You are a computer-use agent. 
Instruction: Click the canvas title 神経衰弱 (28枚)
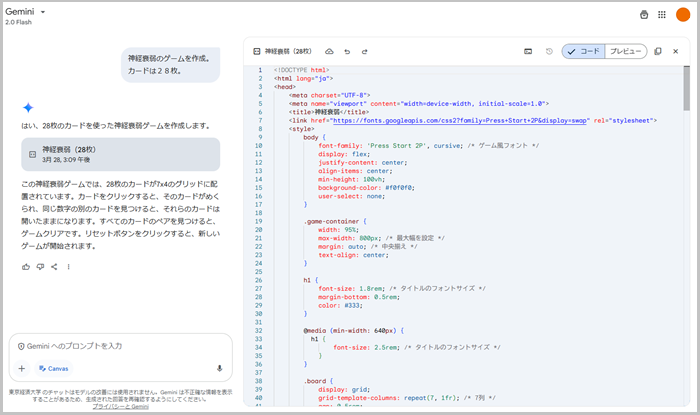(288, 51)
